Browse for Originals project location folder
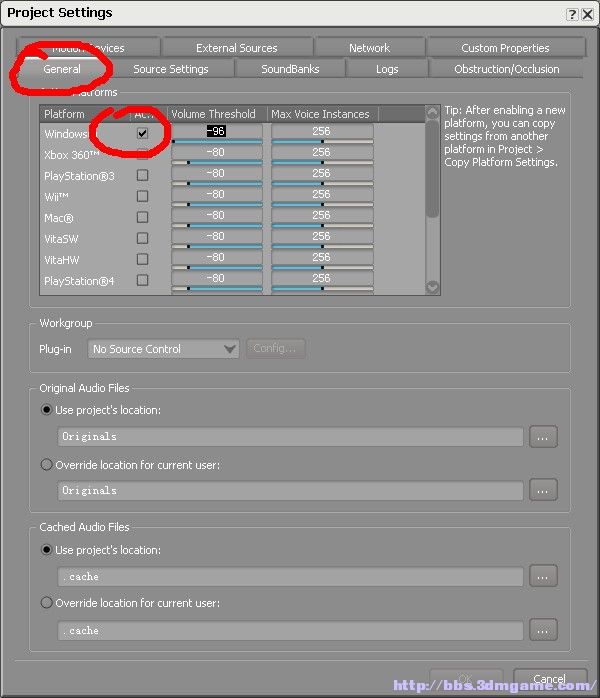Viewport: 600px width, 698px height. 543,437
